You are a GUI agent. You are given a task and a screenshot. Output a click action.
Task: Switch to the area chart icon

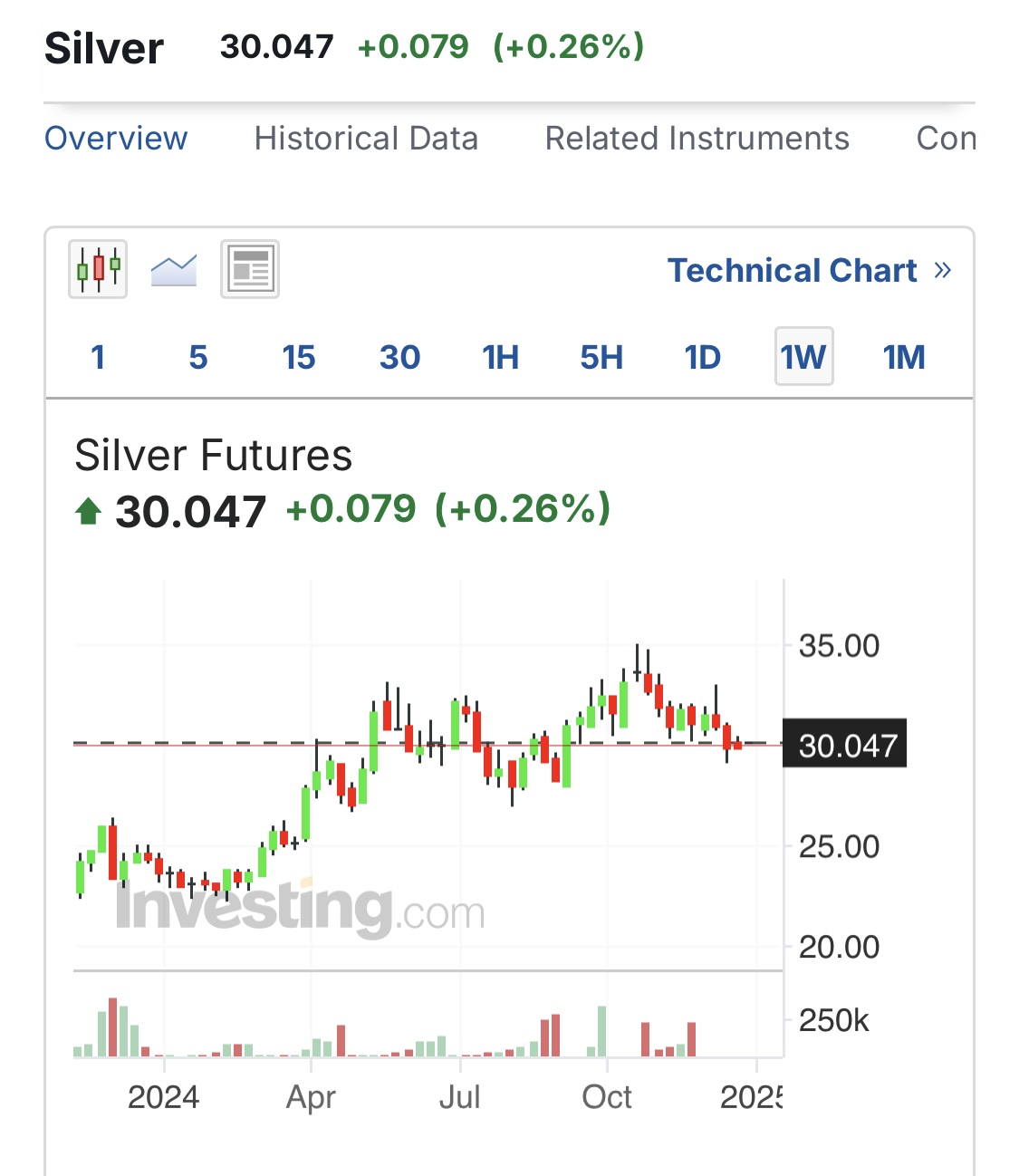174,270
